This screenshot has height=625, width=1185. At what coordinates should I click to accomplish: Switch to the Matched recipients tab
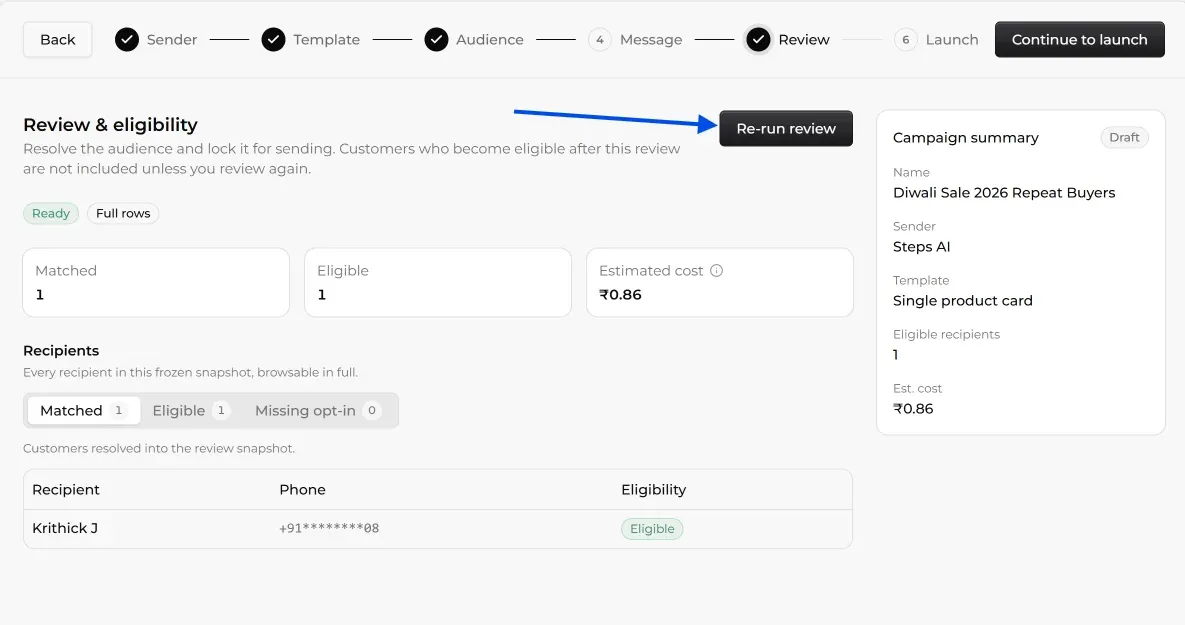coord(84,410)
